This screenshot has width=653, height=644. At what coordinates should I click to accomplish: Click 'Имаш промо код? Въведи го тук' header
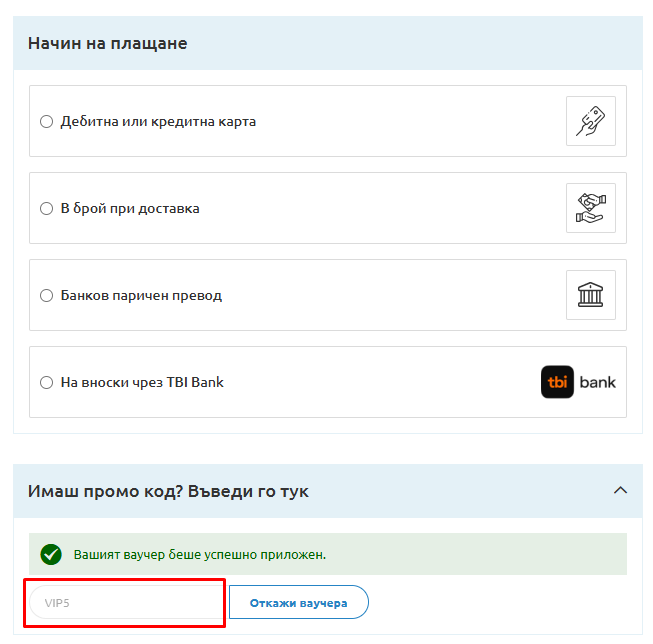(168, 491)
